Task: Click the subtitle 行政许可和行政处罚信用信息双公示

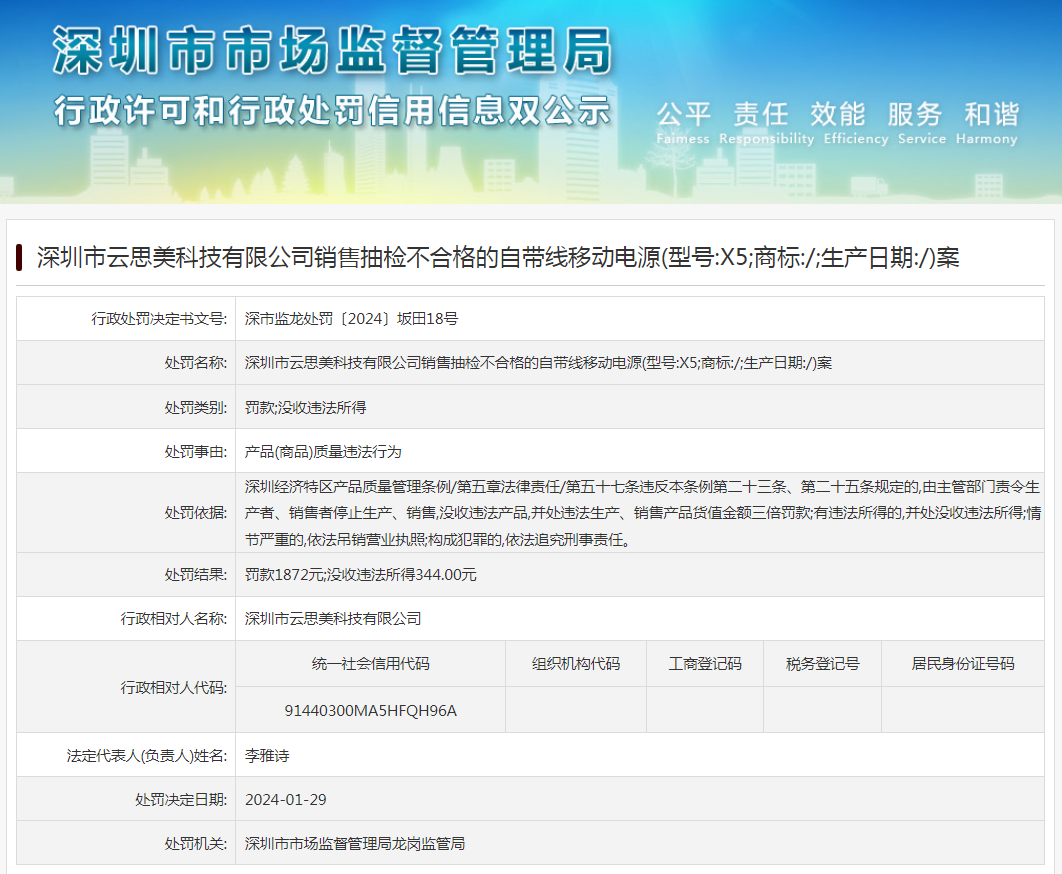Action: click(333, 110)
